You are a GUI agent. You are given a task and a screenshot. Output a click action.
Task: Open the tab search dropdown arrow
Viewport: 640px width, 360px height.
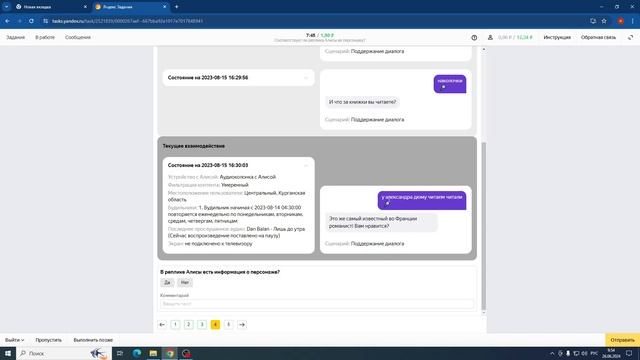(x=7, y=7)
